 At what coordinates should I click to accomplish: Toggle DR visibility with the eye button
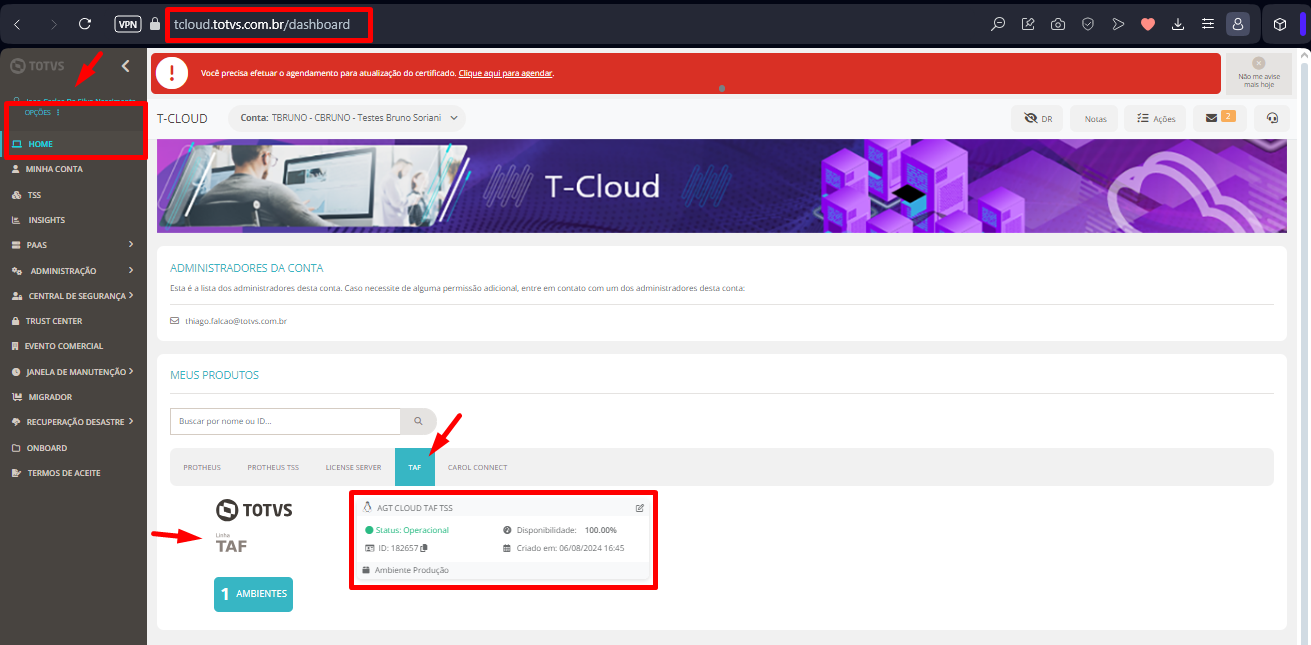point(1037,118)
